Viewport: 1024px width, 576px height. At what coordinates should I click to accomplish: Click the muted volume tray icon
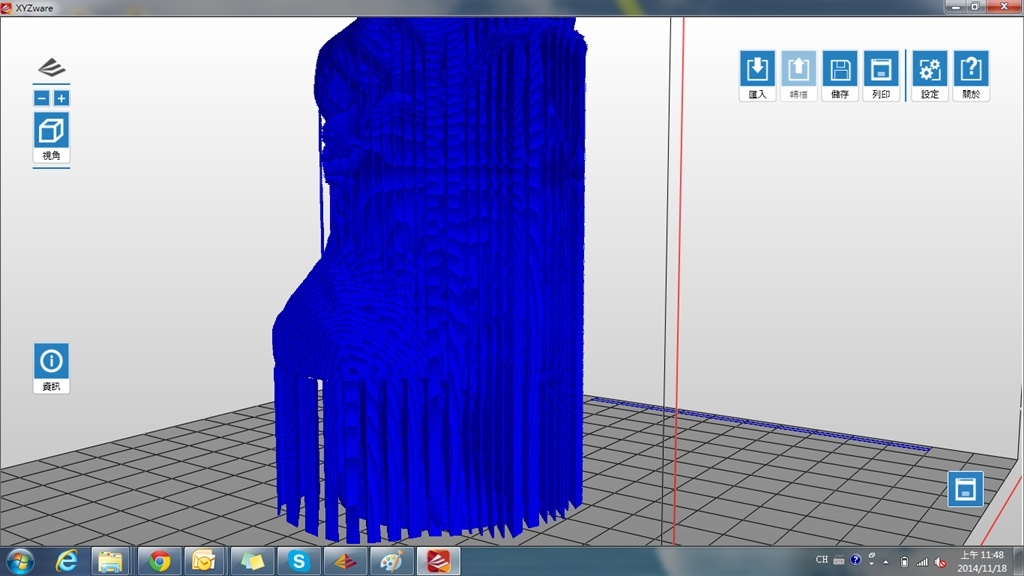(940, 562)
